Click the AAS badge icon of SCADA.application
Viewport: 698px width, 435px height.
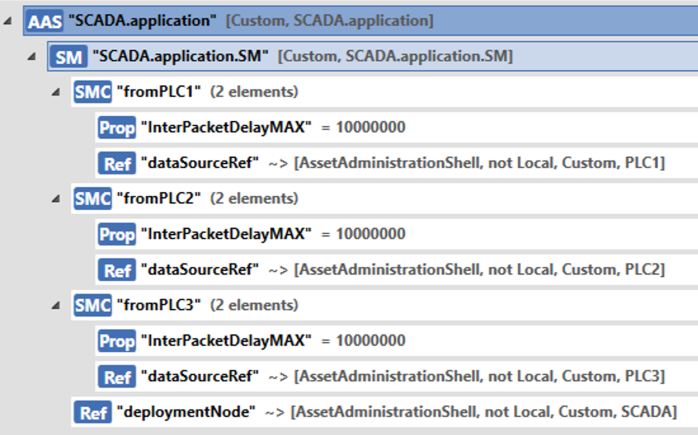[45, 21]
